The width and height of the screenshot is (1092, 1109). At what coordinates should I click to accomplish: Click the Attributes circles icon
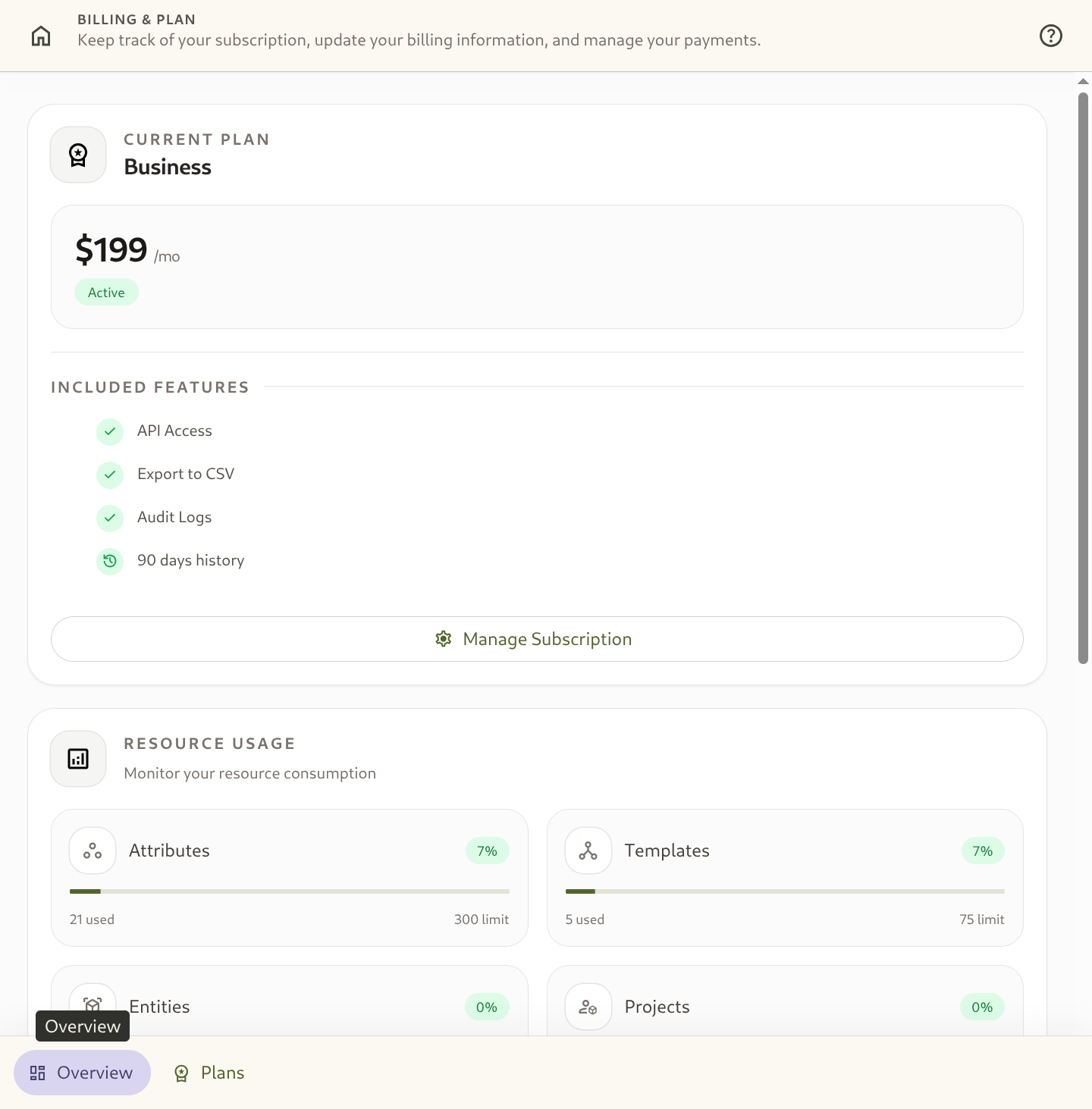point(93,851)
